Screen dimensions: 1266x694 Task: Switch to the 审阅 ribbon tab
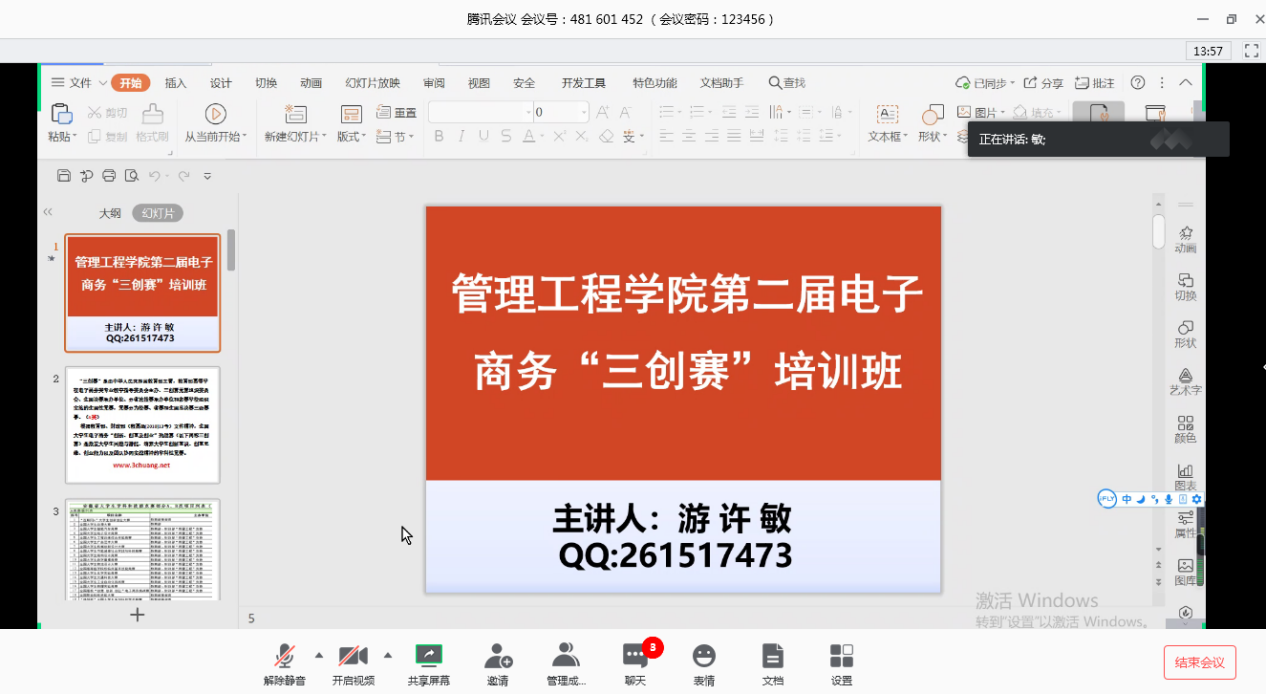pos(434,83)
